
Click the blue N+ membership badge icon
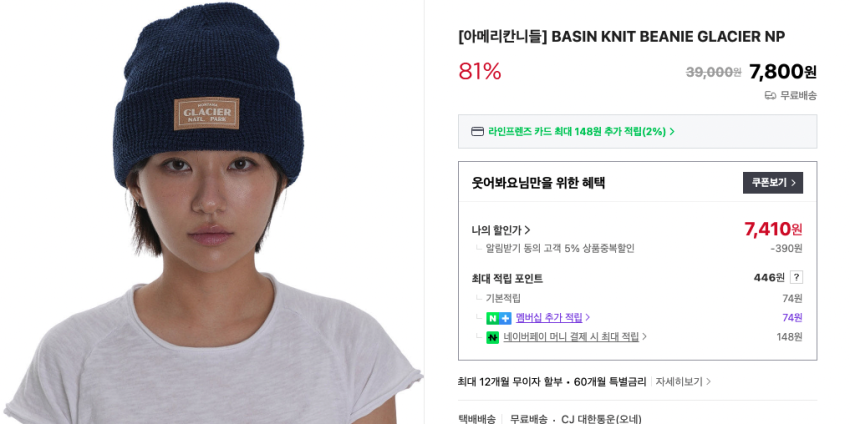[x=499, y=318]
